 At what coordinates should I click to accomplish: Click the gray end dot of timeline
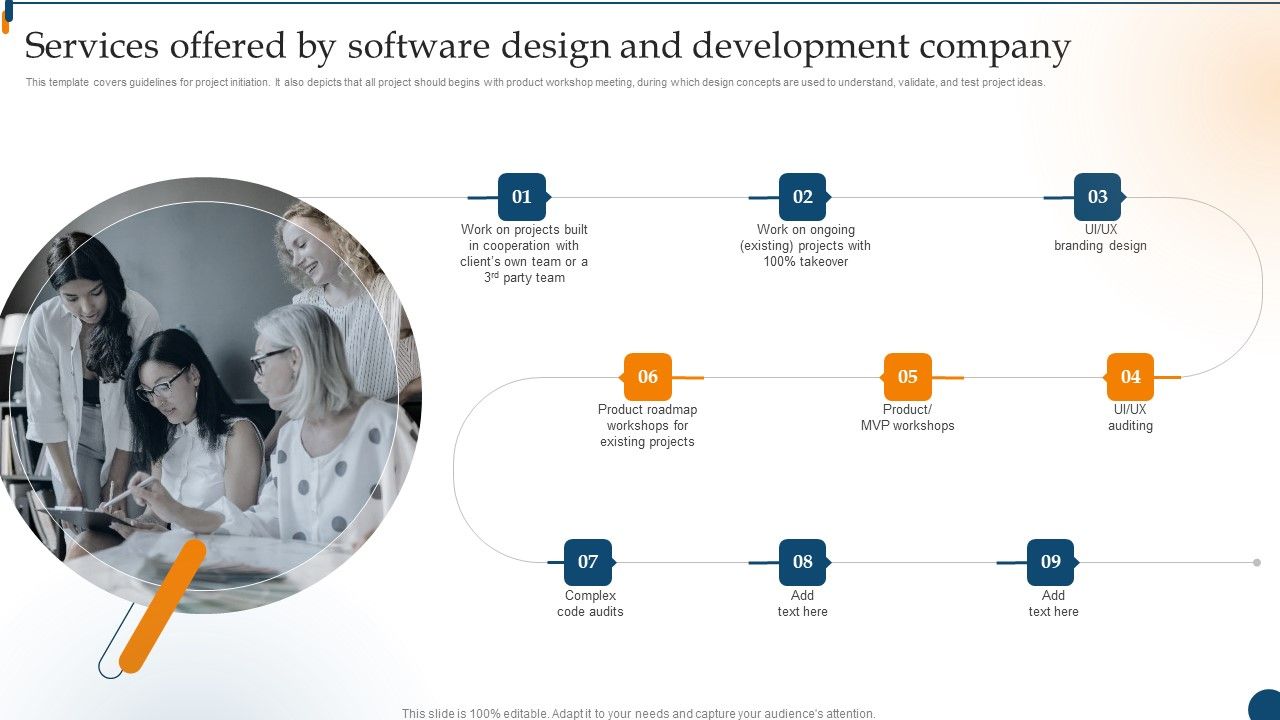(x=1257, y=562)
